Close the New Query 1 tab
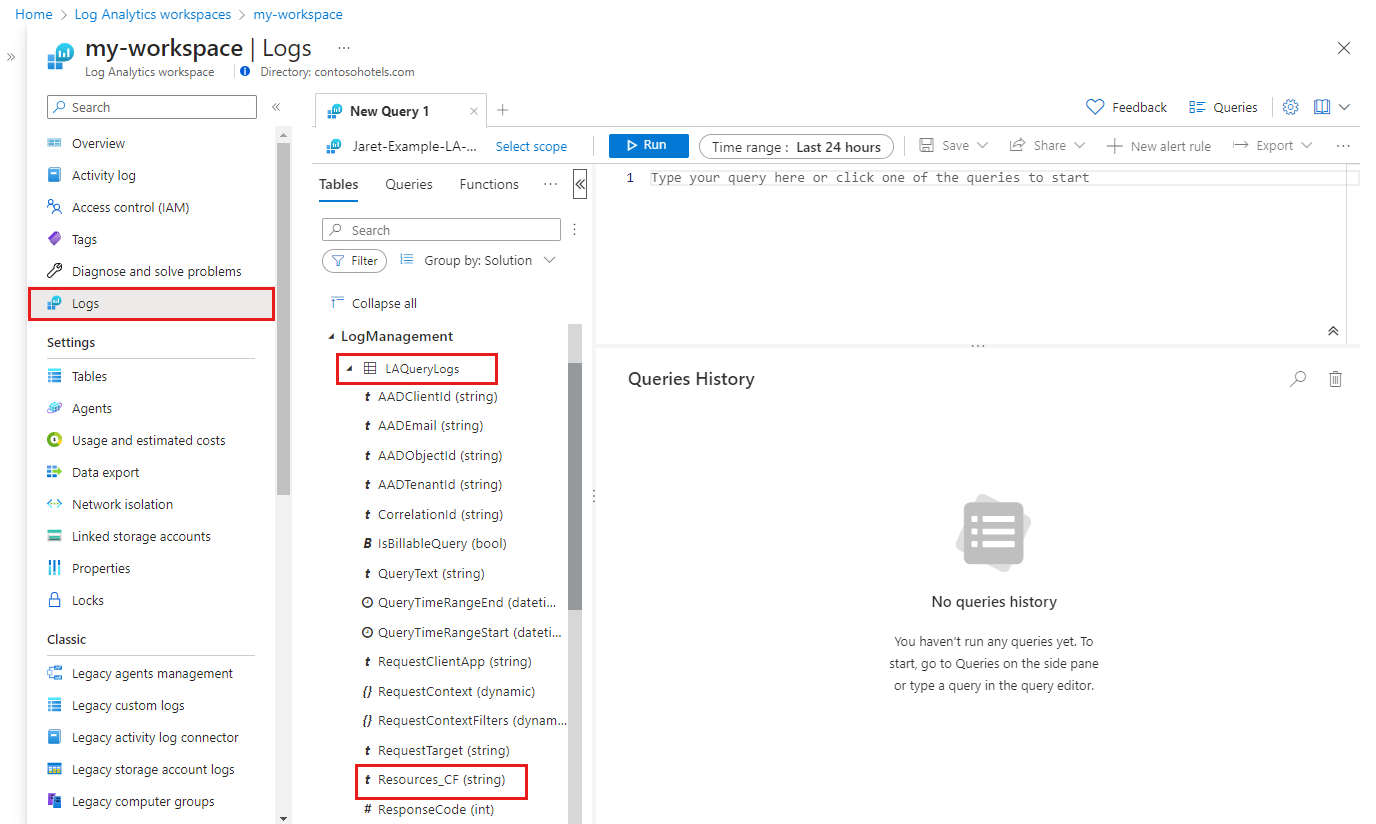1376x824 pixels. pos(474,111)
